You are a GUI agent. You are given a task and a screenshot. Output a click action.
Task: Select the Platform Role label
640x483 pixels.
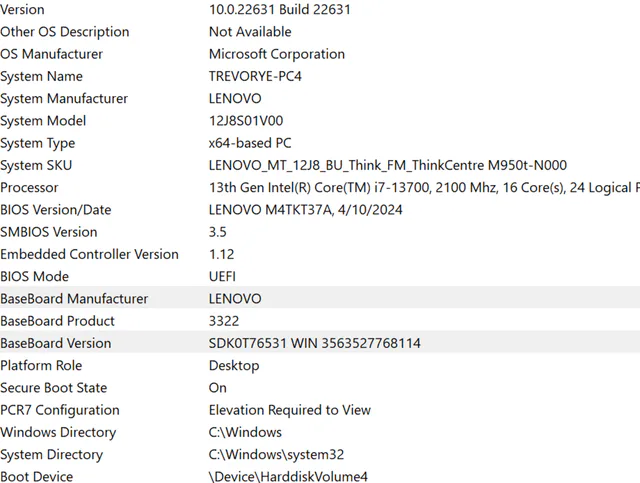pos(41,365)
